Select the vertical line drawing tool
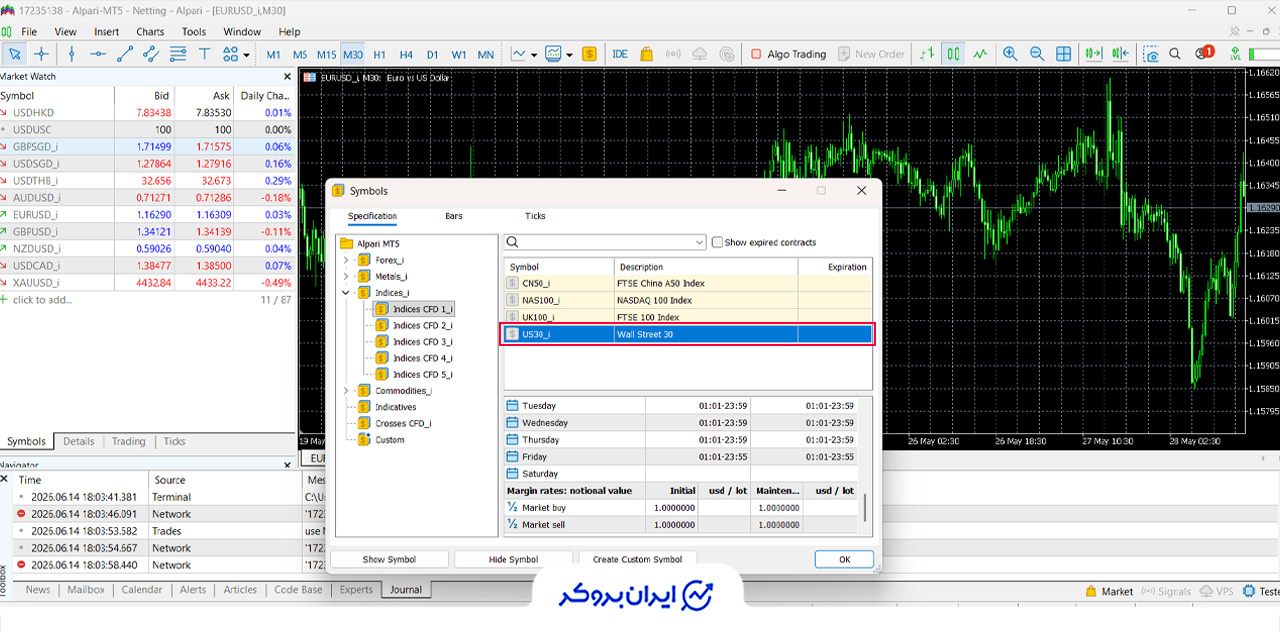Image resolution: width=1280 pixels, height=632 pixels. [71, 54]
